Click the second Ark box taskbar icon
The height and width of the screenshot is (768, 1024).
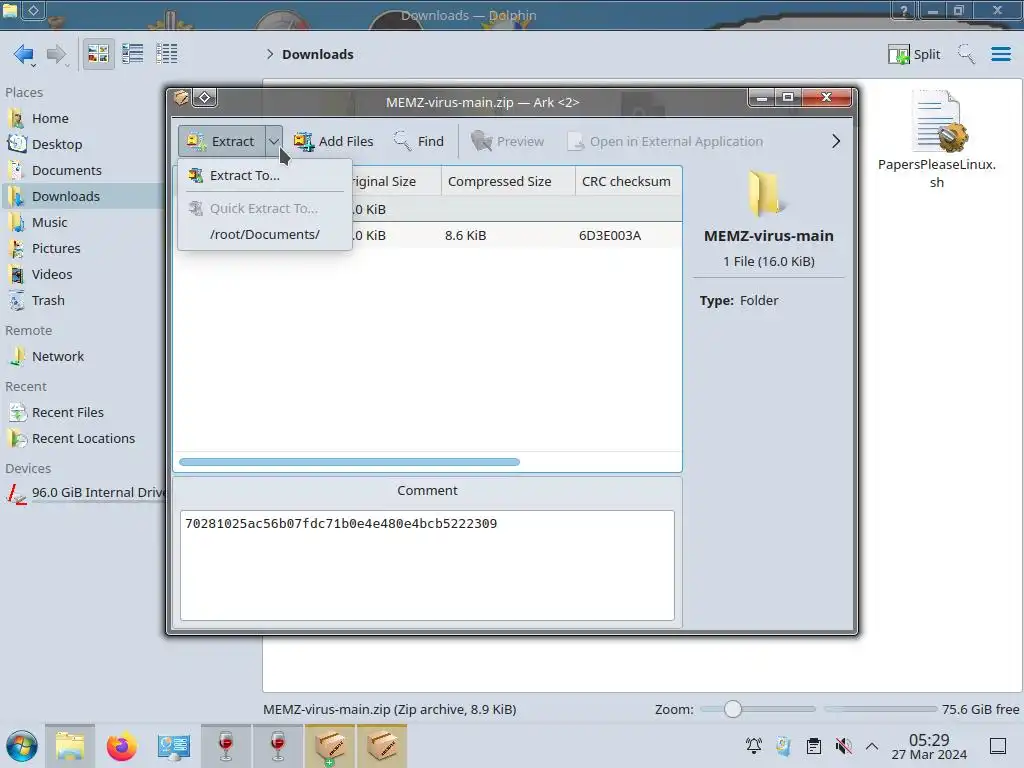tap(381, 746)
